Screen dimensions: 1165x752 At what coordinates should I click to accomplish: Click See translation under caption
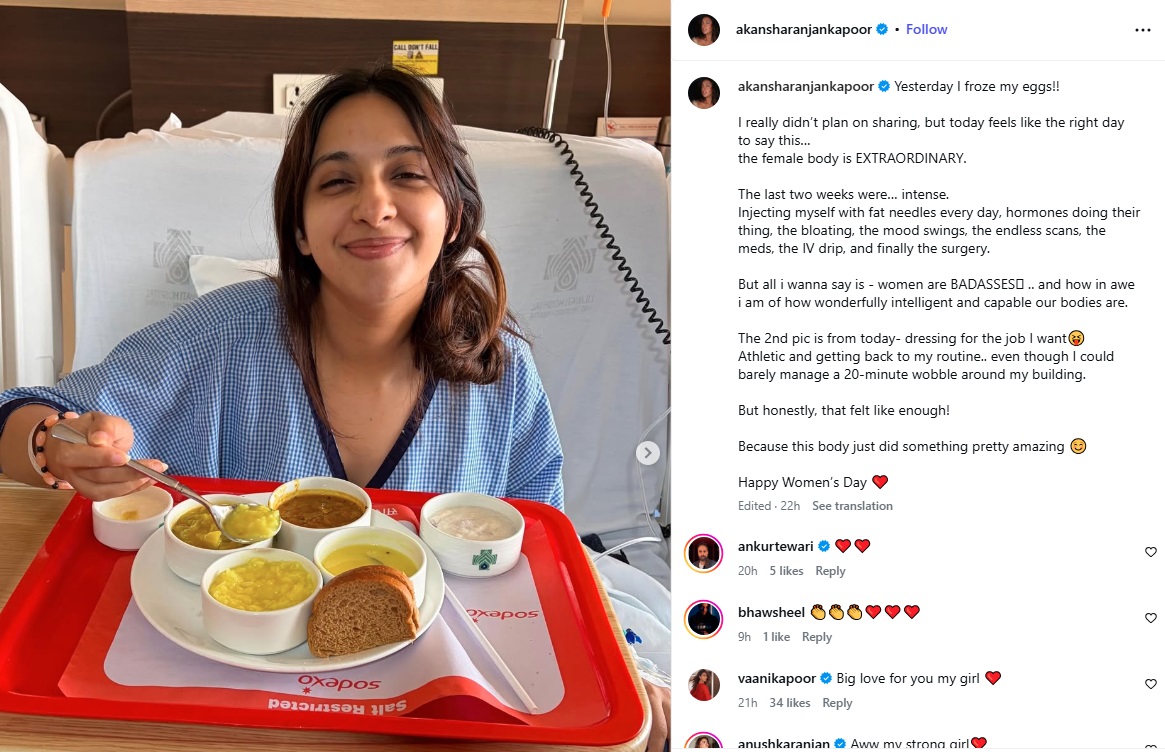click(852, 506)
